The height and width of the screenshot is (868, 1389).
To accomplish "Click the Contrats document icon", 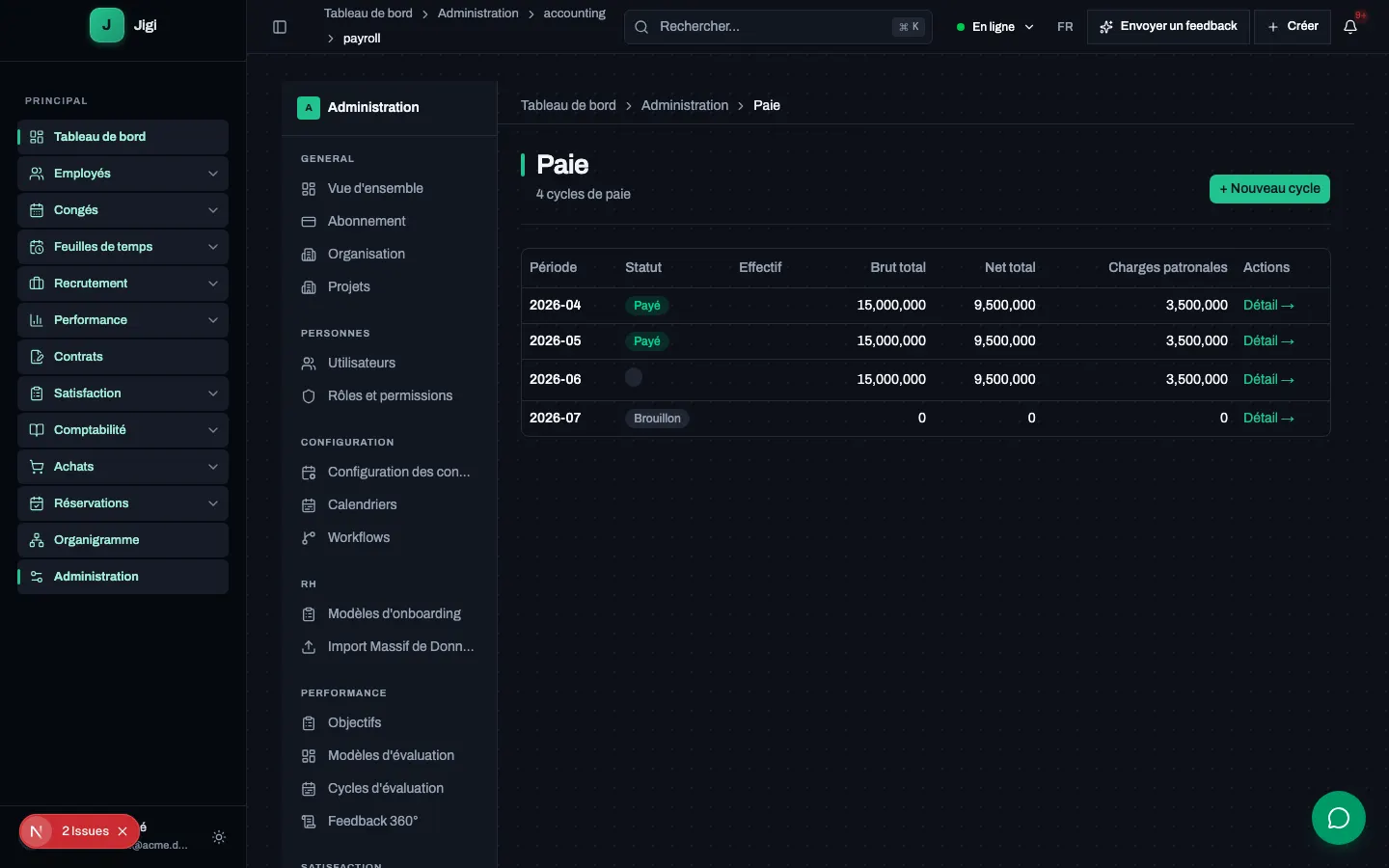I will [37, 357].
